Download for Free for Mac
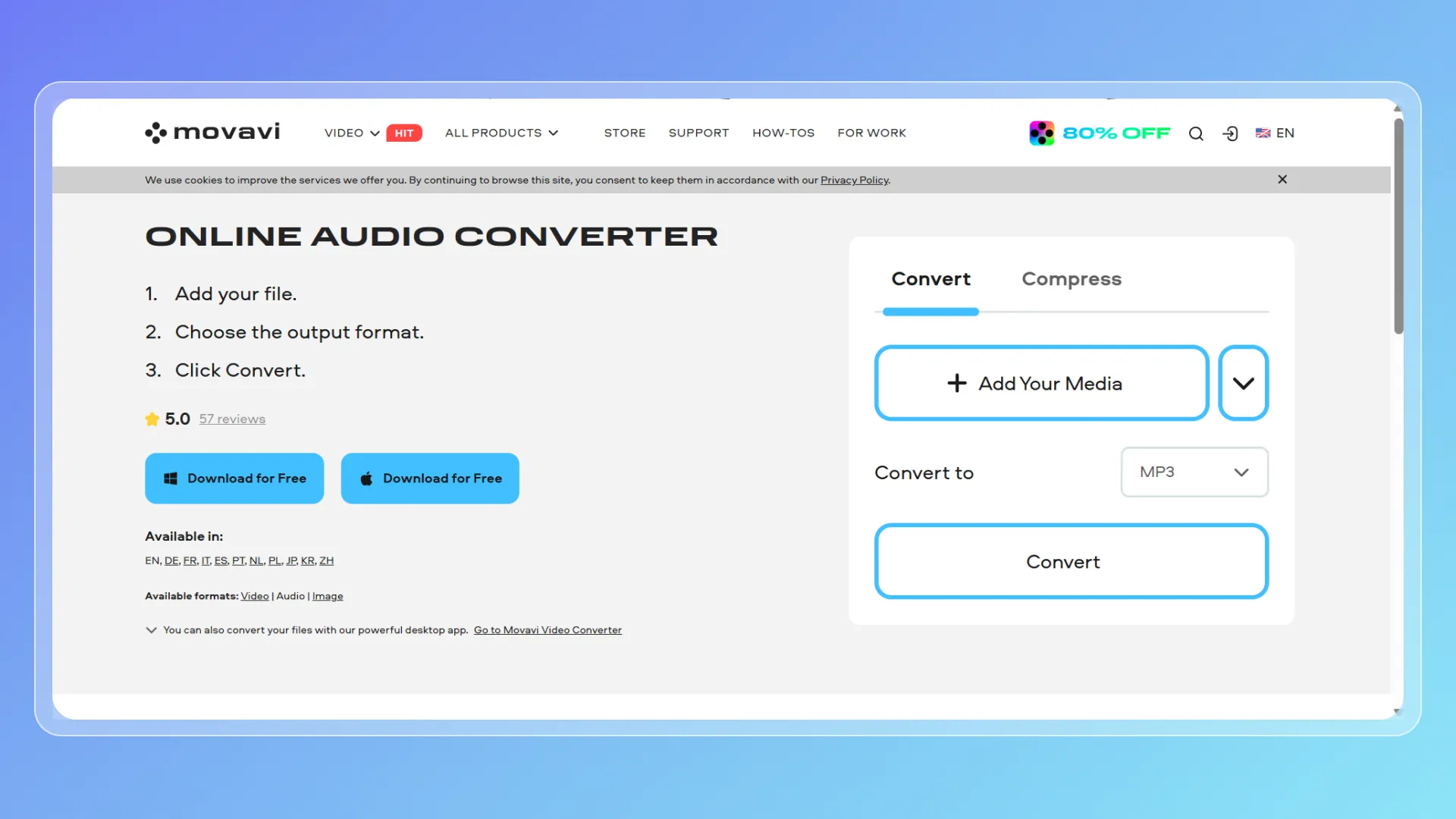Viewport: 1456px width, 819px height. click(430, 479)
